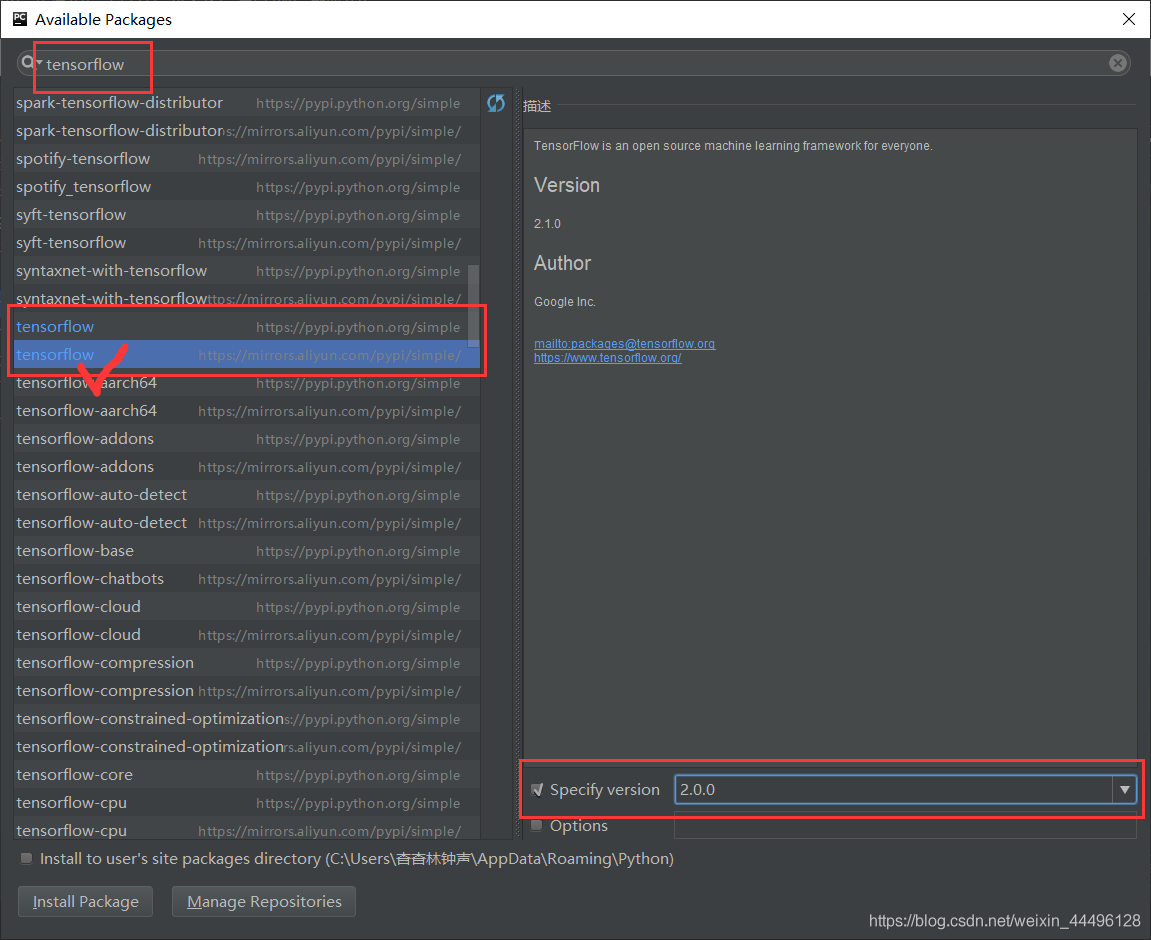Select spark-tensorflow-distributor from pypi.python.org
1151x940 pixels.
pos(247,103)
